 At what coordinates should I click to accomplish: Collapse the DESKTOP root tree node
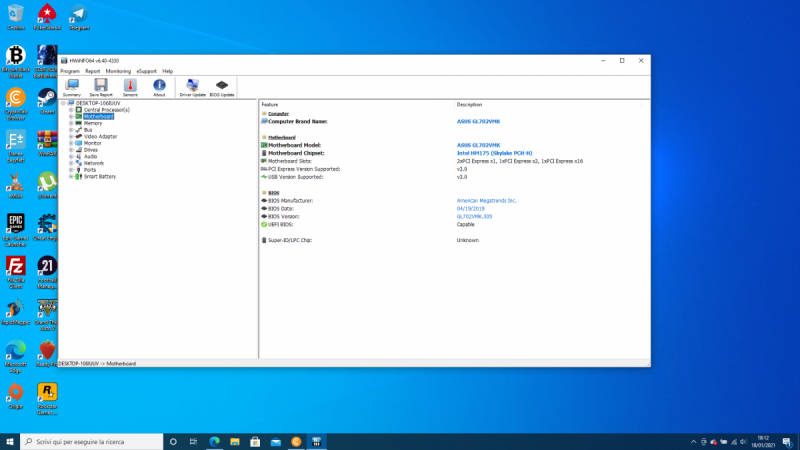(x=63, y=103)
